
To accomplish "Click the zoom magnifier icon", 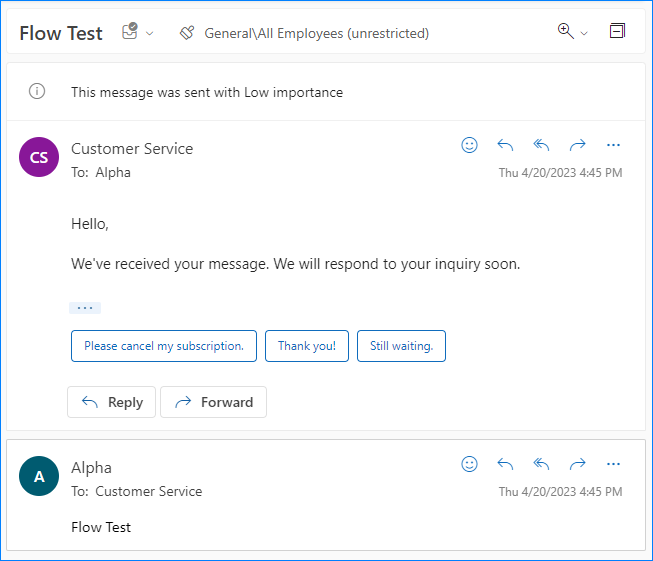I will [x=566, y=31].
